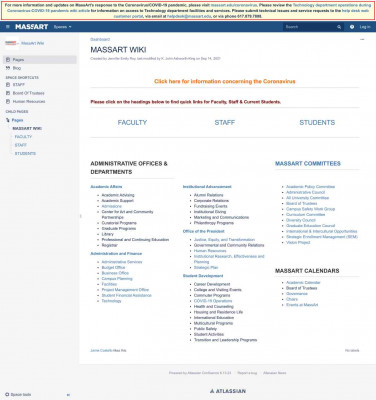Open the Administrative Services link
The height and width of the screenshot is (400, 376).
[x=122, y=262]
